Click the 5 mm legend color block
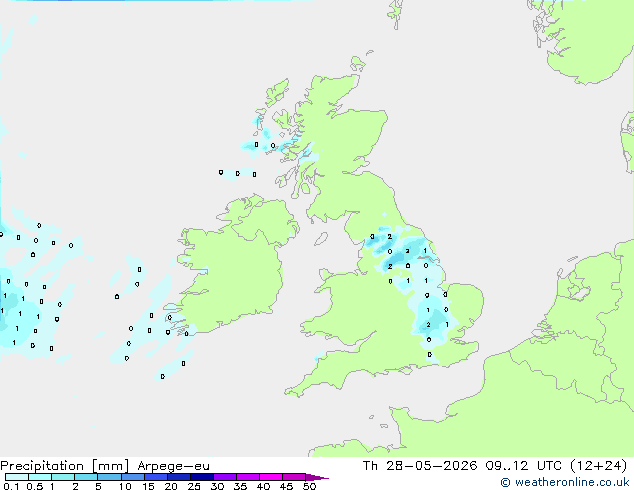Image resolution: width=634 pixels, height=490 pixels. [x=109, y=477]
